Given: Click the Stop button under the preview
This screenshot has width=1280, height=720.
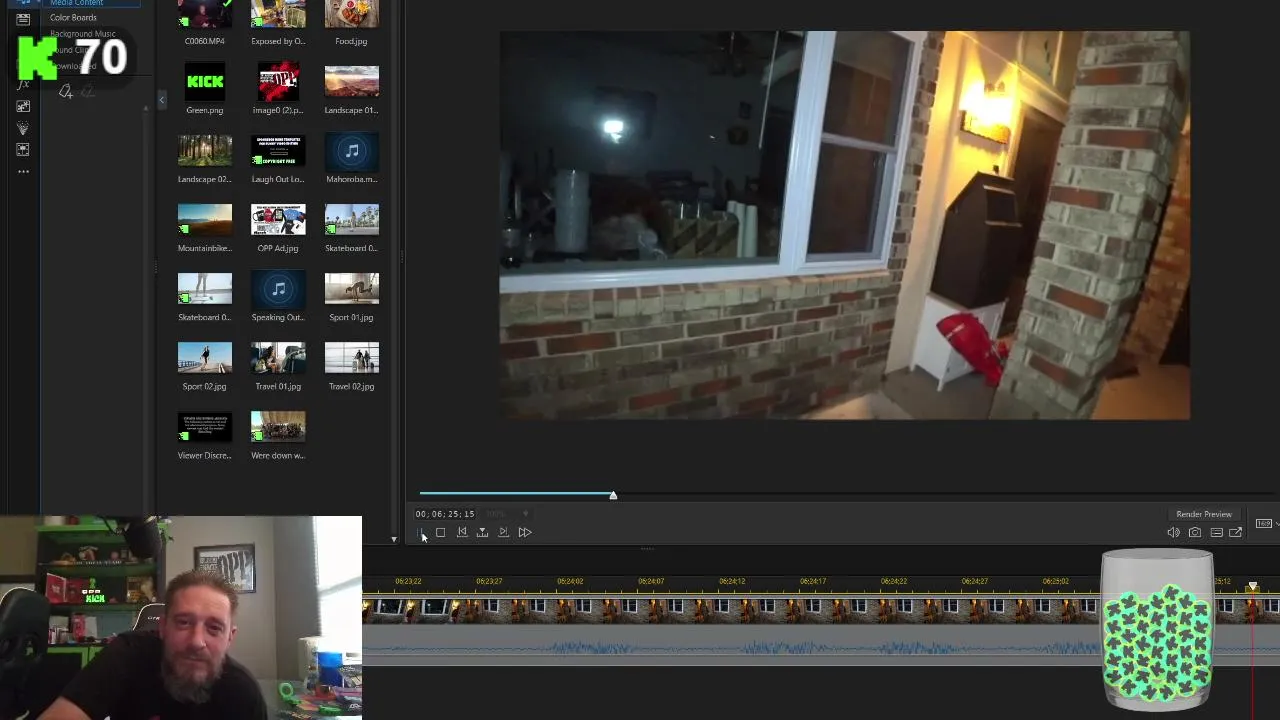Looking at the screenshot, I should coord(440,532).
